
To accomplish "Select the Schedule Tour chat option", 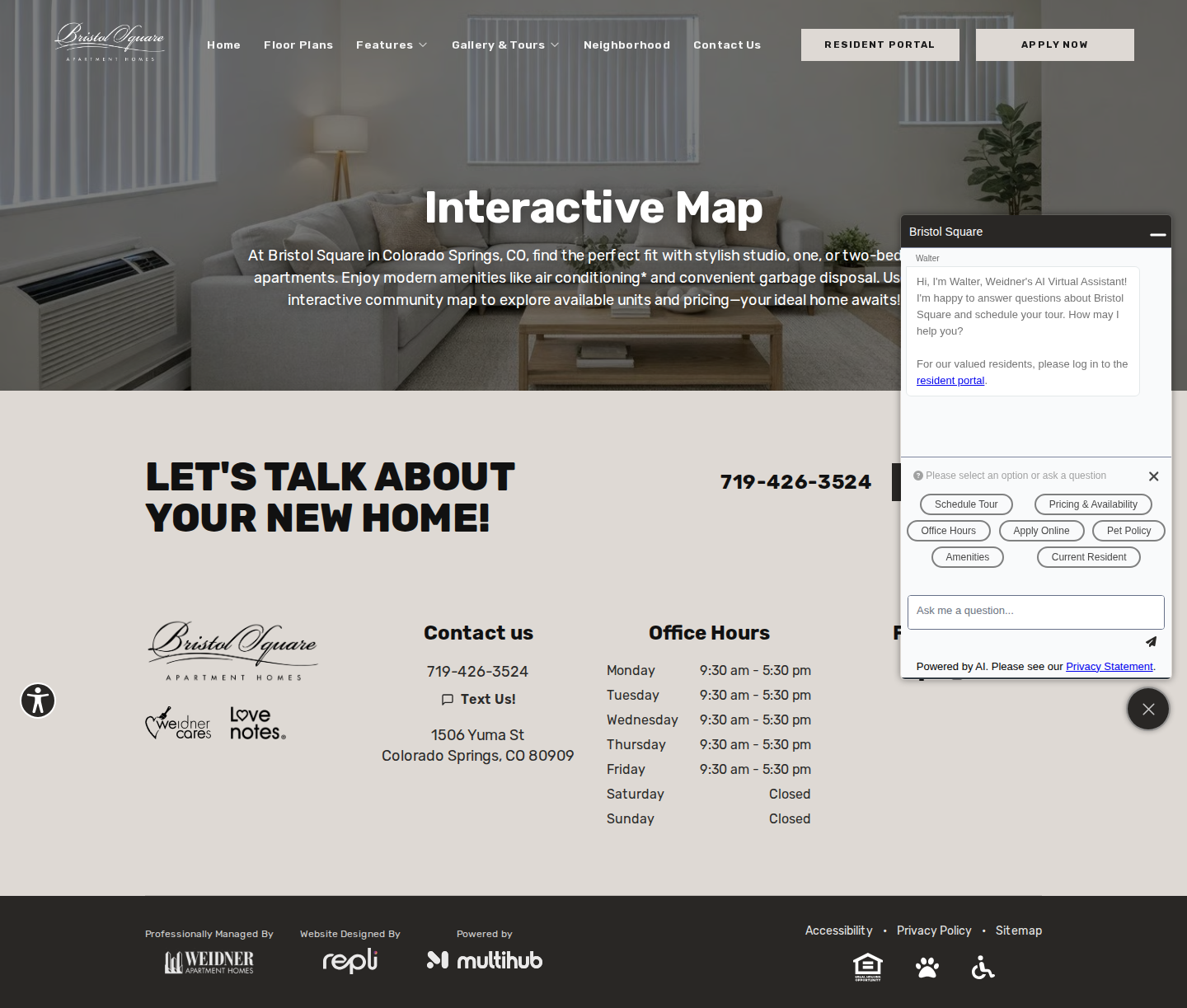I will pyautogui.click(x=966, y=504).
